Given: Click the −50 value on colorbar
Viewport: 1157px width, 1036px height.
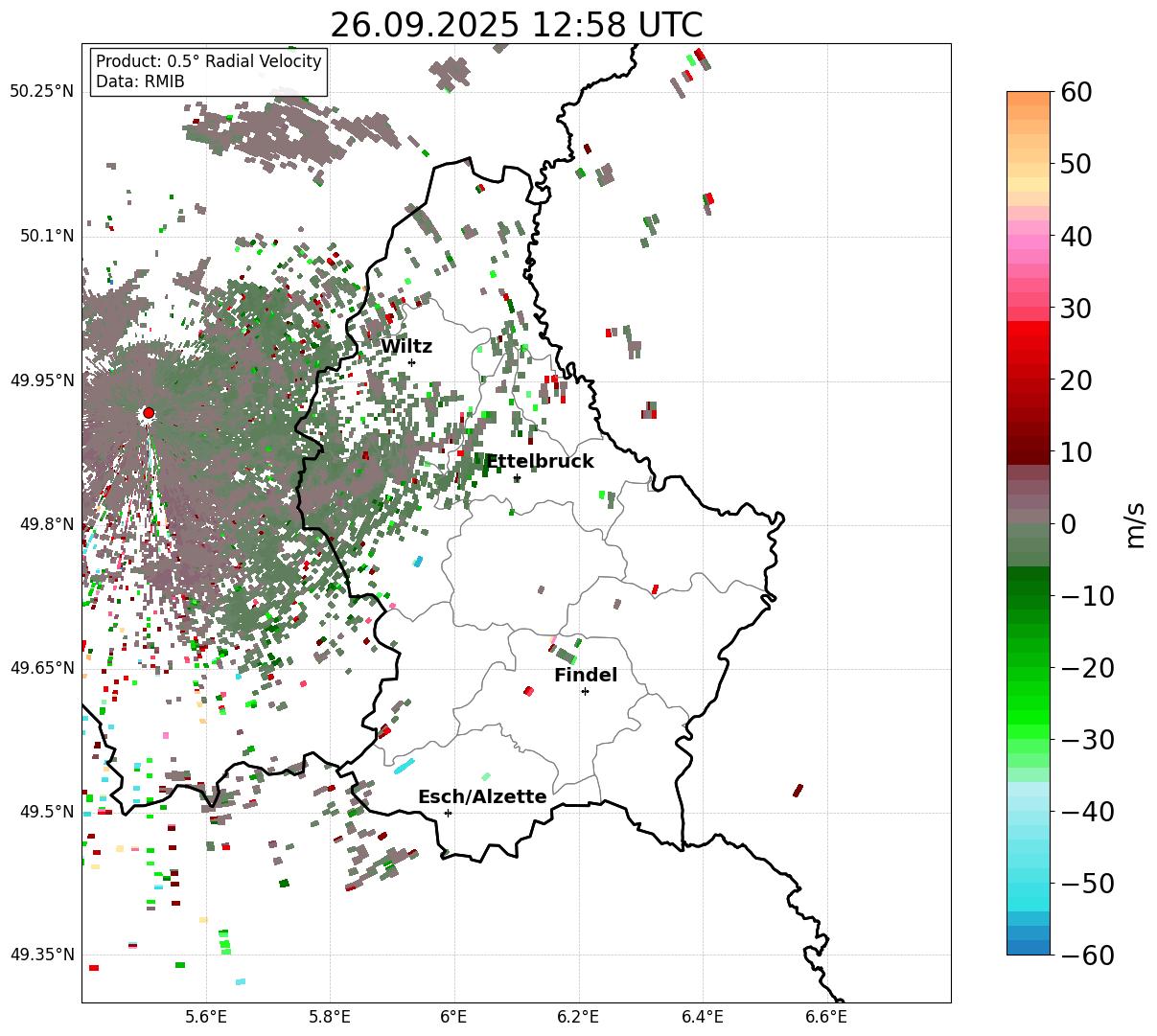Looking at the screenshot, I should [1087, 884].
